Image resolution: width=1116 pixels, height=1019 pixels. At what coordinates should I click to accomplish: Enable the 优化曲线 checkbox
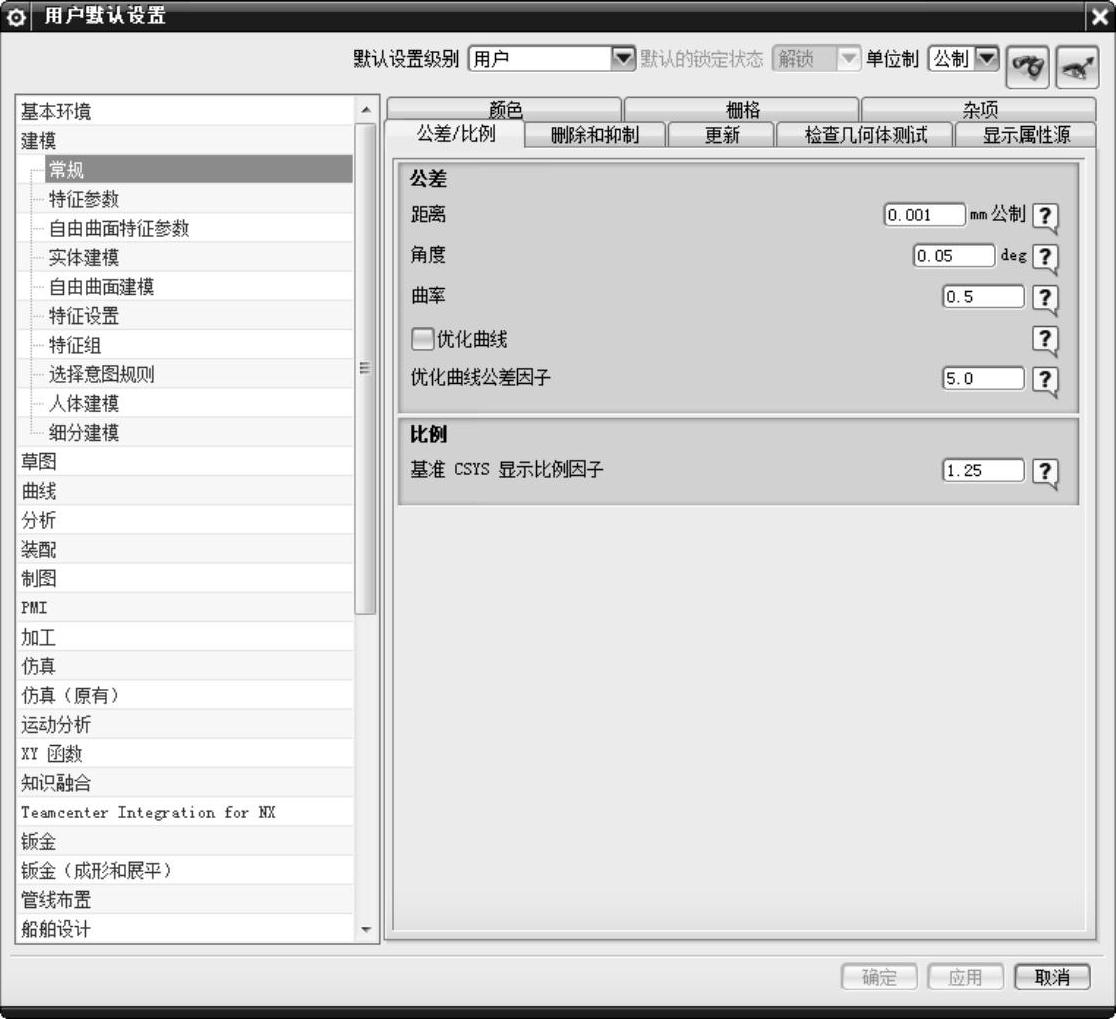422,339
